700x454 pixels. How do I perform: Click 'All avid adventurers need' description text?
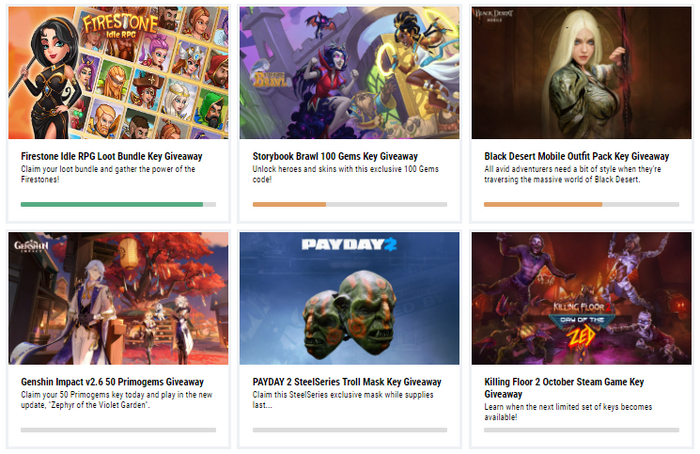(x=573, y=174)
